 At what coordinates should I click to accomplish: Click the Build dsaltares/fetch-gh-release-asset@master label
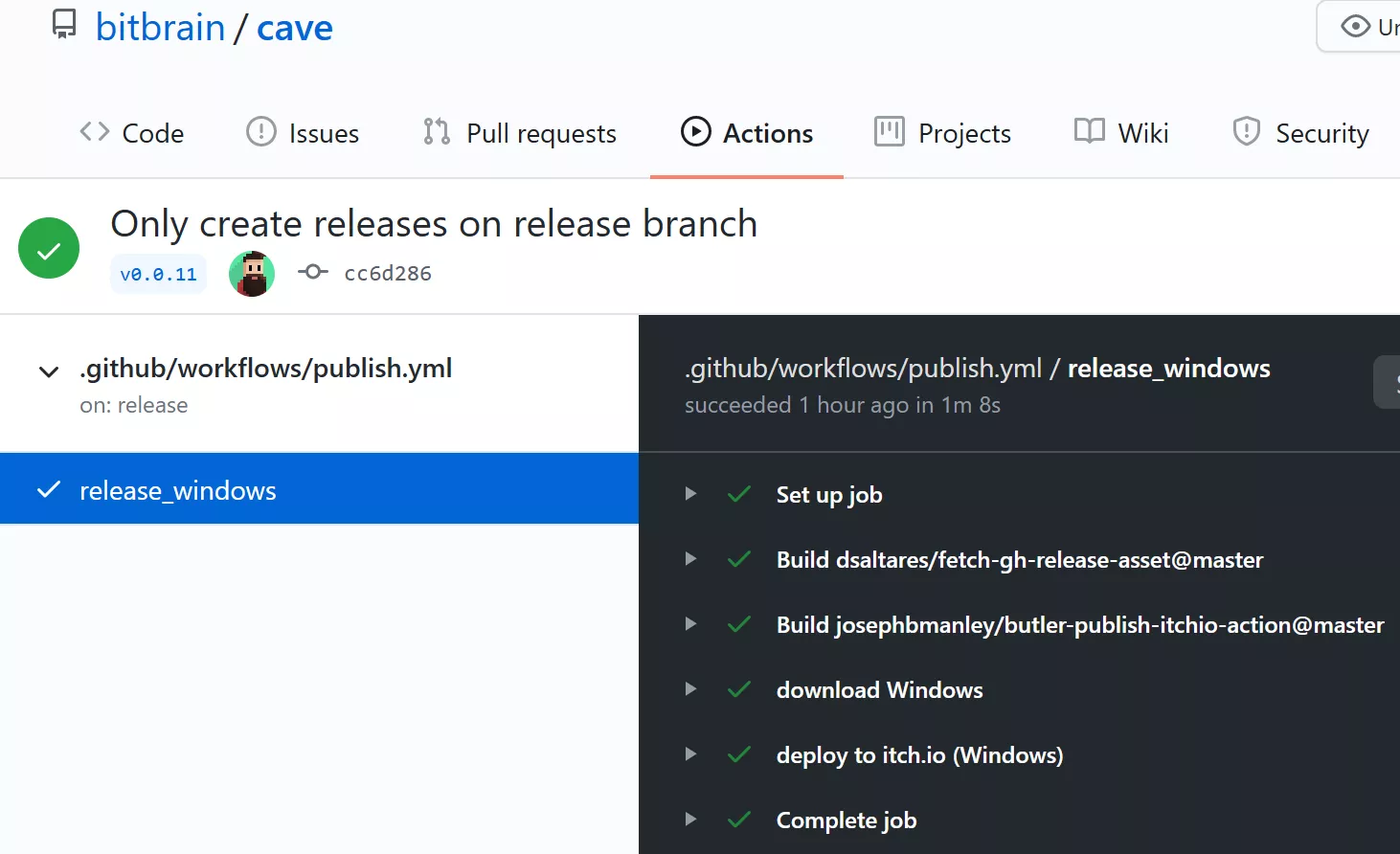click(x=1020, y=560)
